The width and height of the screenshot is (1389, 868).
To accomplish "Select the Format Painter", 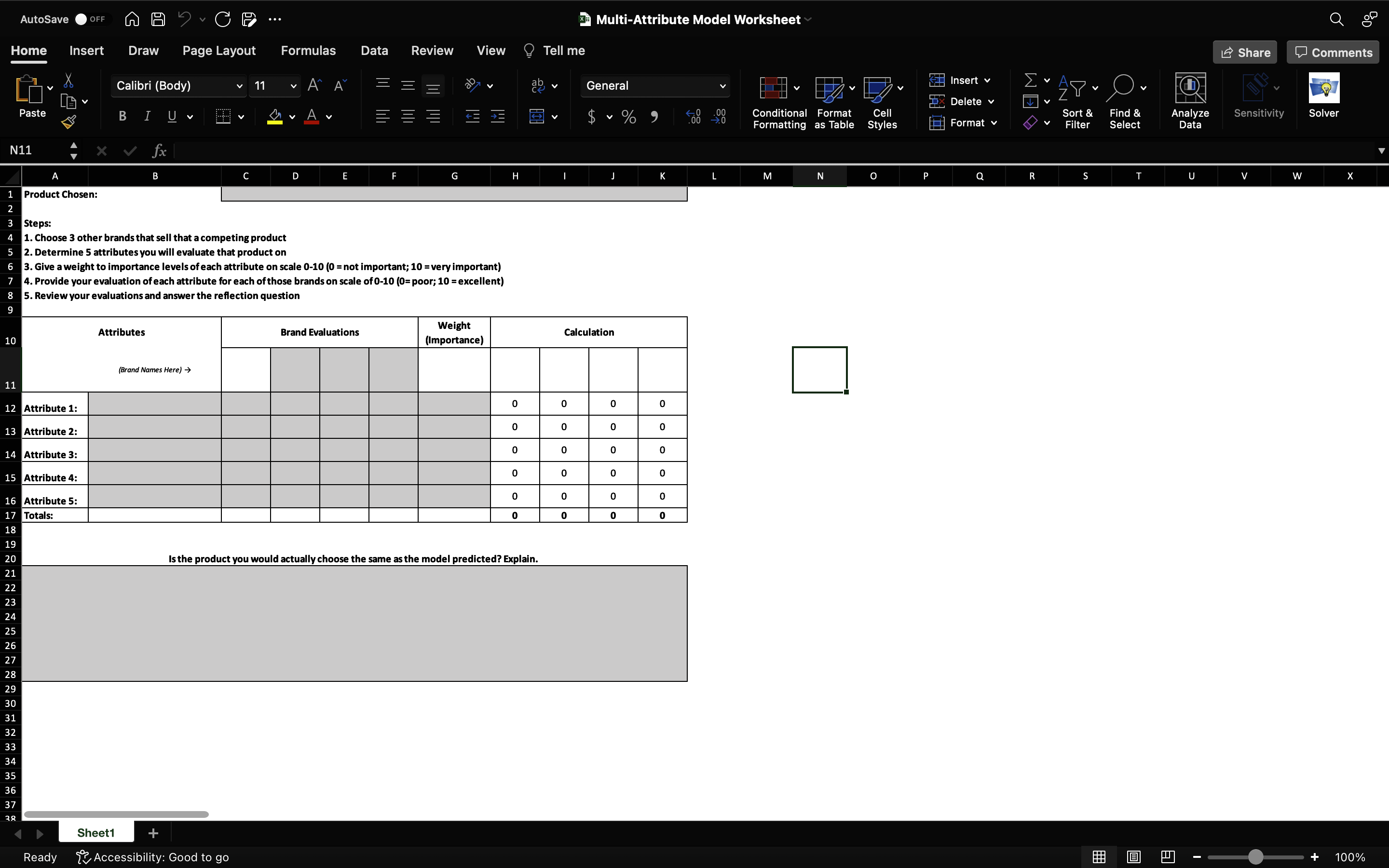I will coord(69,121).
